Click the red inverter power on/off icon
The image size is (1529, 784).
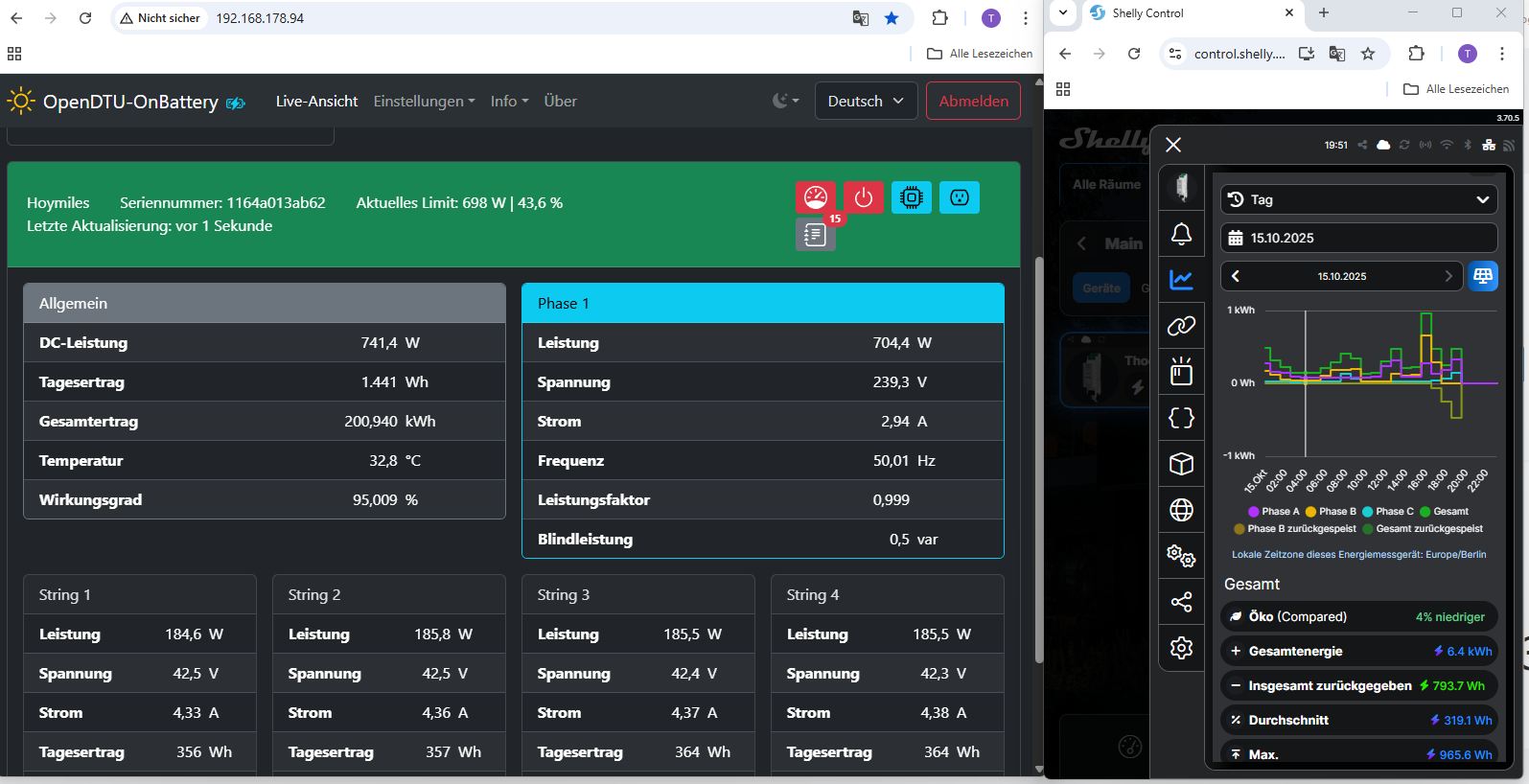pos(863,197)
